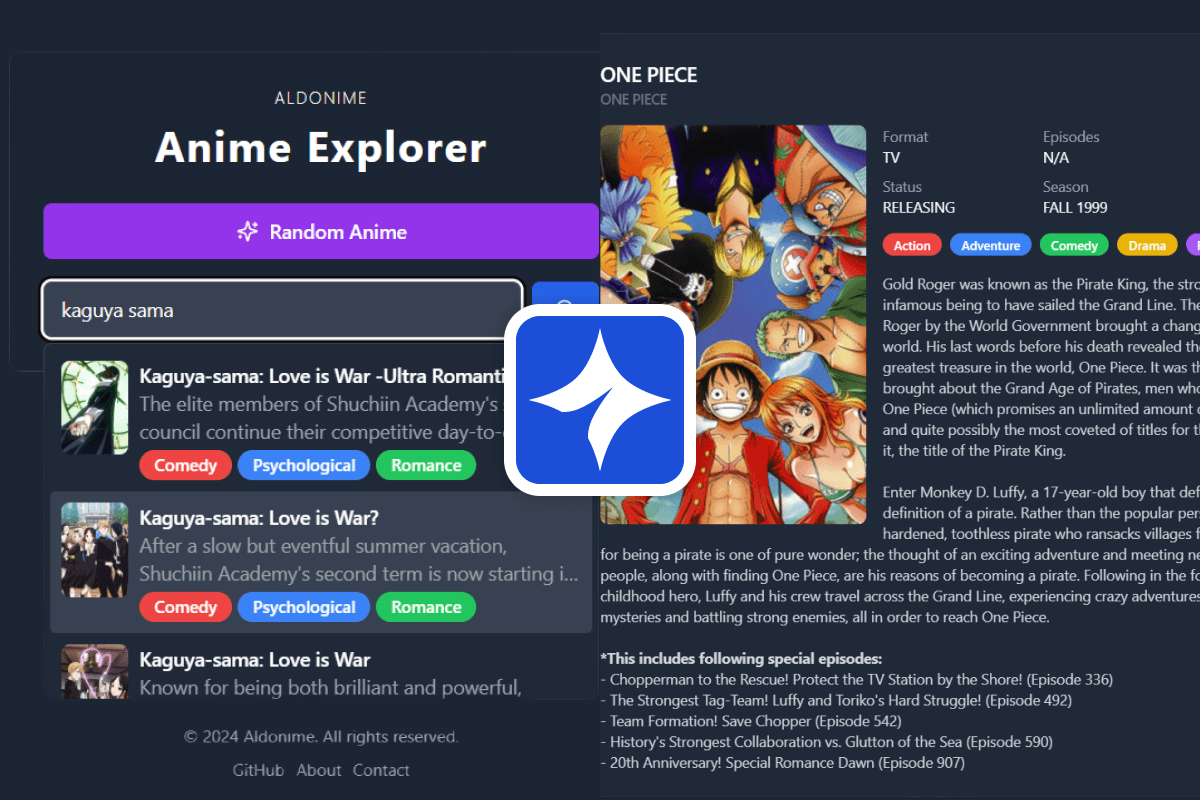Click the description starting "After a slow but eventful"
The image size is (1200, 800).
click(359, 560)
